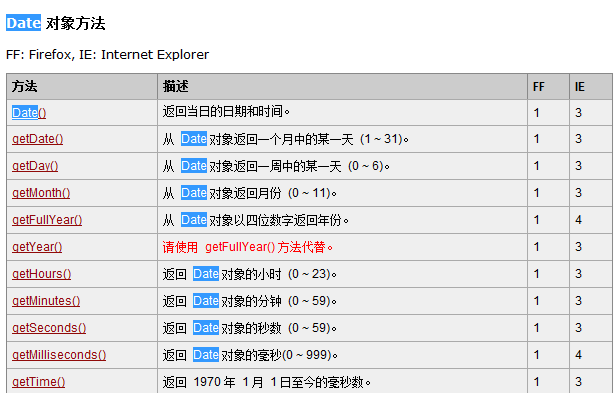616x393 pixels.
Task: Open the getDate() method link
Action: (37, 139)
